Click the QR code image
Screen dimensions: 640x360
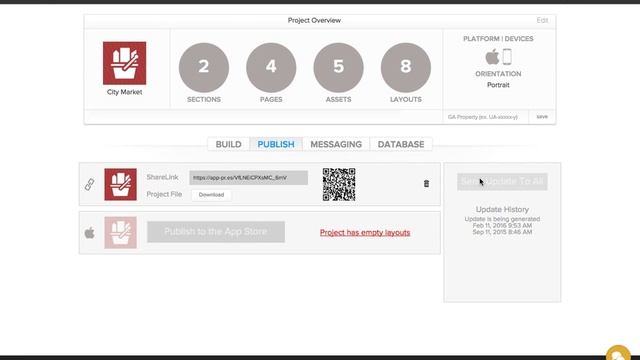click(x=339, y=184)
